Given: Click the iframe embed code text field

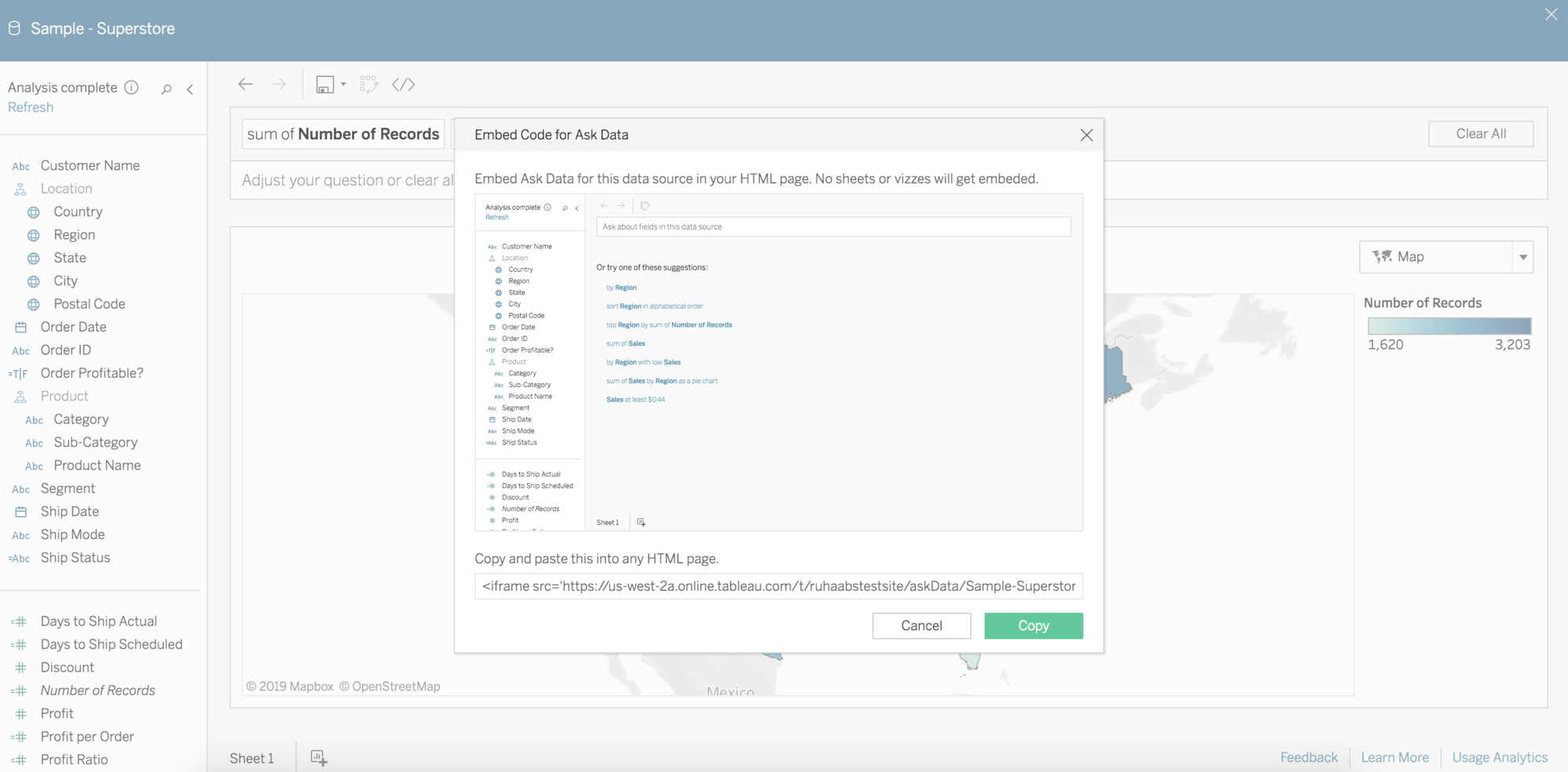Looking at the screenshot, I should click(x=779, y=586).
